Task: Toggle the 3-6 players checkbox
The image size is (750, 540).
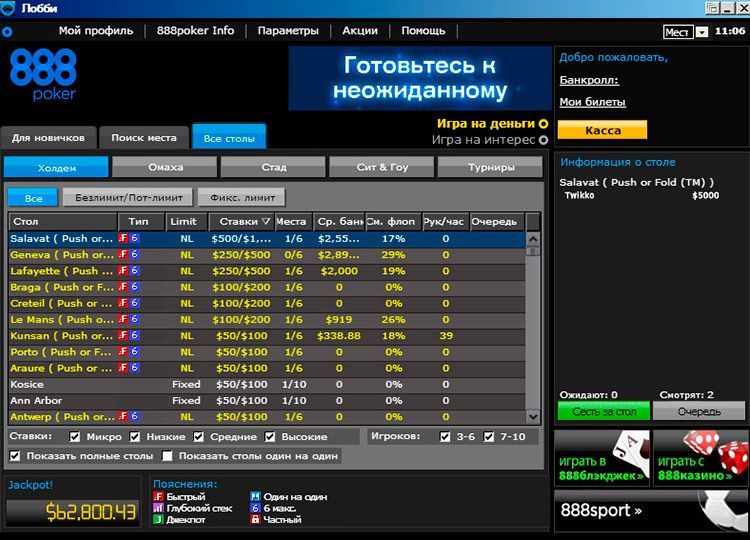Action: pyautogui.click(x=445, y=437)
